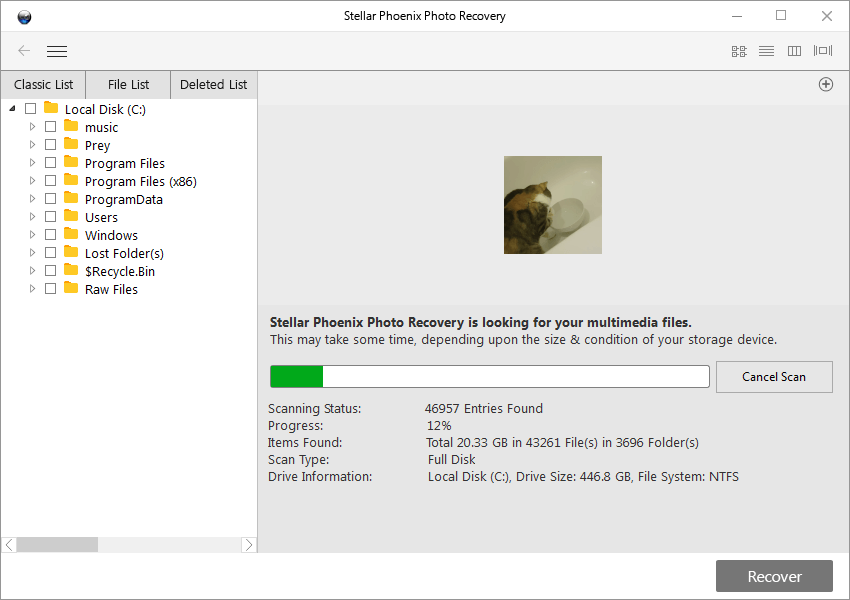Click the '12%' progress value

tap(439, 425)
